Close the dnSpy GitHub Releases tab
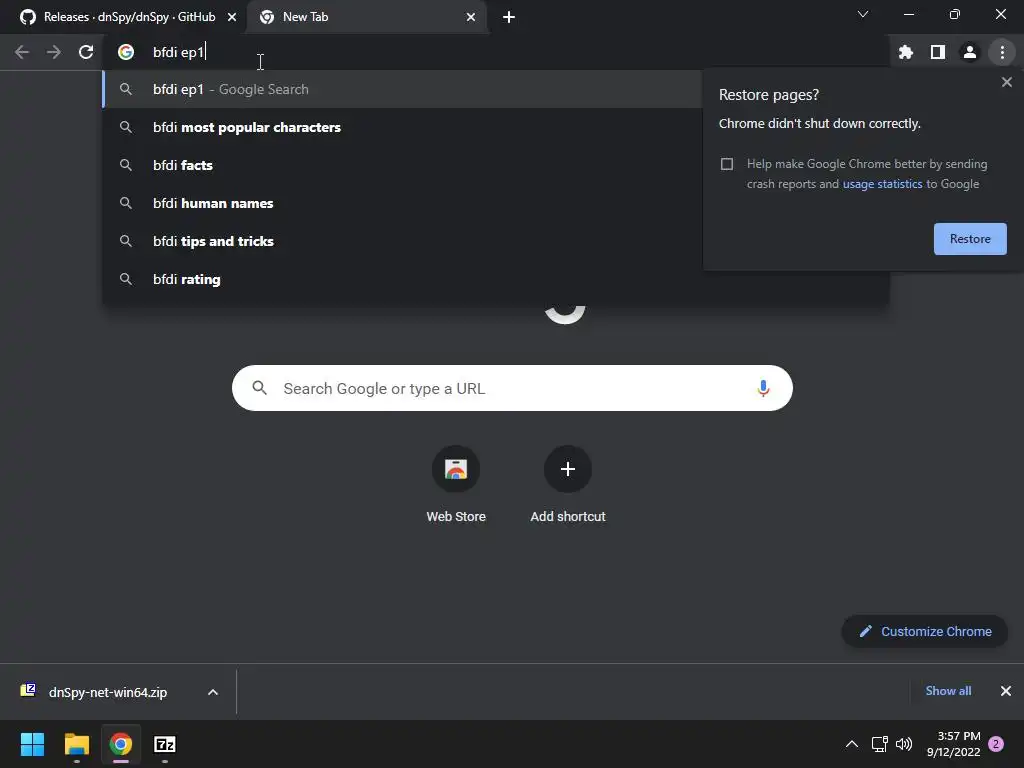 pos(232,17)
